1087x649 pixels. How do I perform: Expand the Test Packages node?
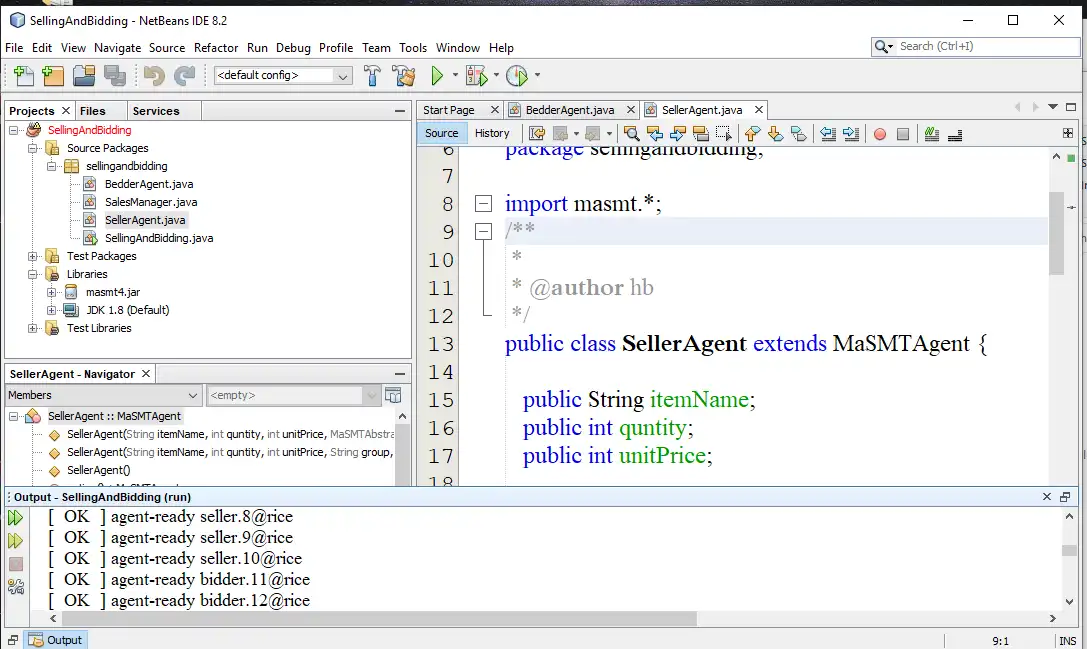pyautogui.click(x=32, y=256)
